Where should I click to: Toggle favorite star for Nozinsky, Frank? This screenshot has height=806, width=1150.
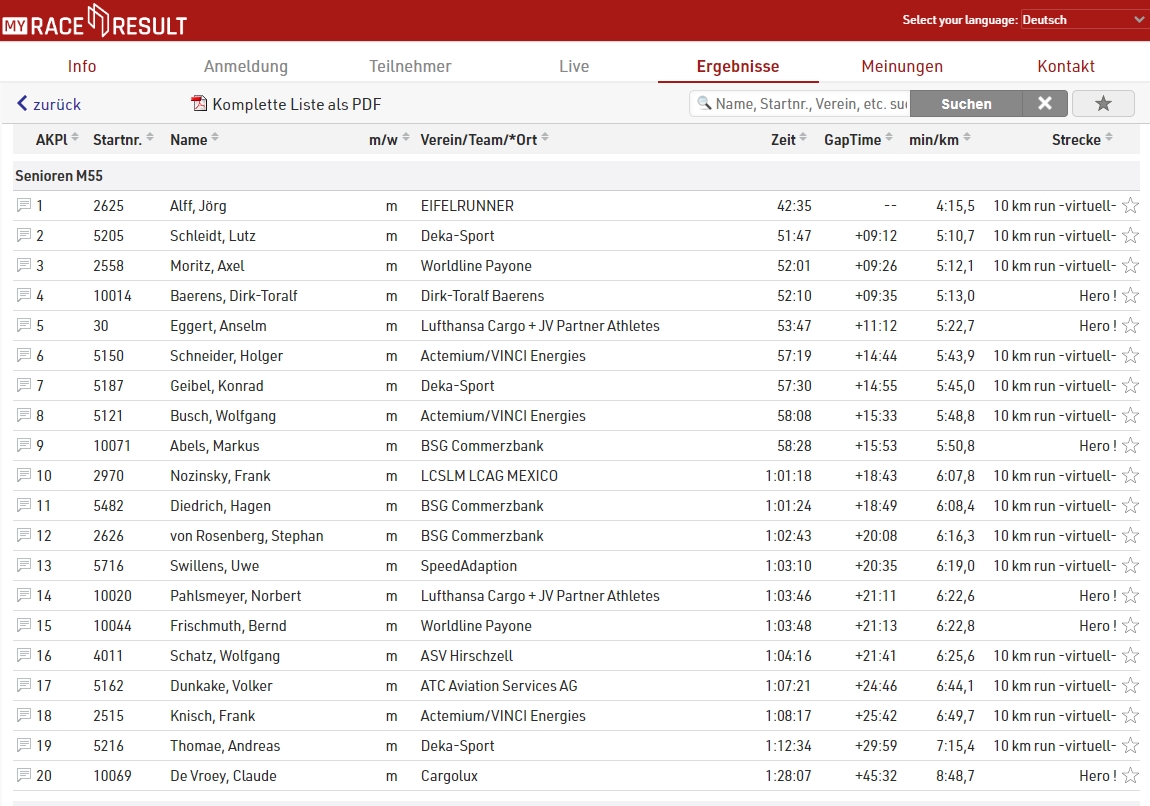tap(1130, 475)
